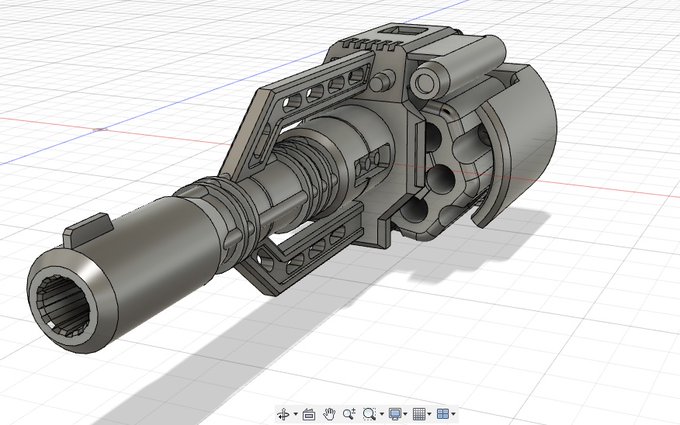Select the Zoom tool
This screenshot has width=680, height=425.
click(349, 414)
